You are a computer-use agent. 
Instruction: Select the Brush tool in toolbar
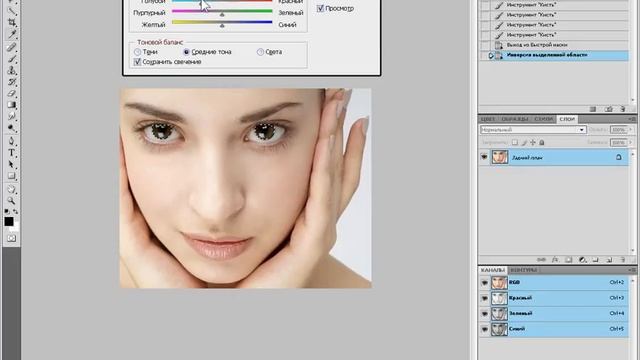[x=11, y=59]
